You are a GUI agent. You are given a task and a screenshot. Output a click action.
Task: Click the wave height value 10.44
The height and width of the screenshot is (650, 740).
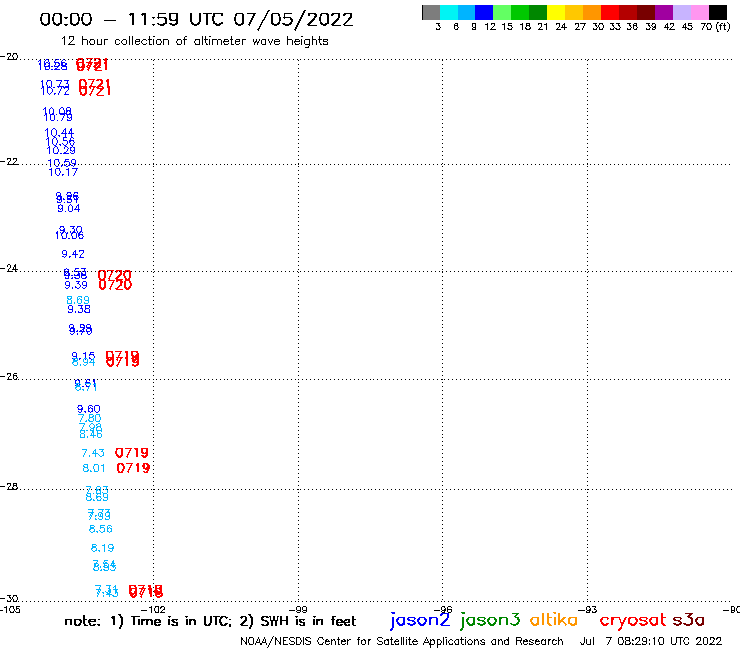(59, 132)
